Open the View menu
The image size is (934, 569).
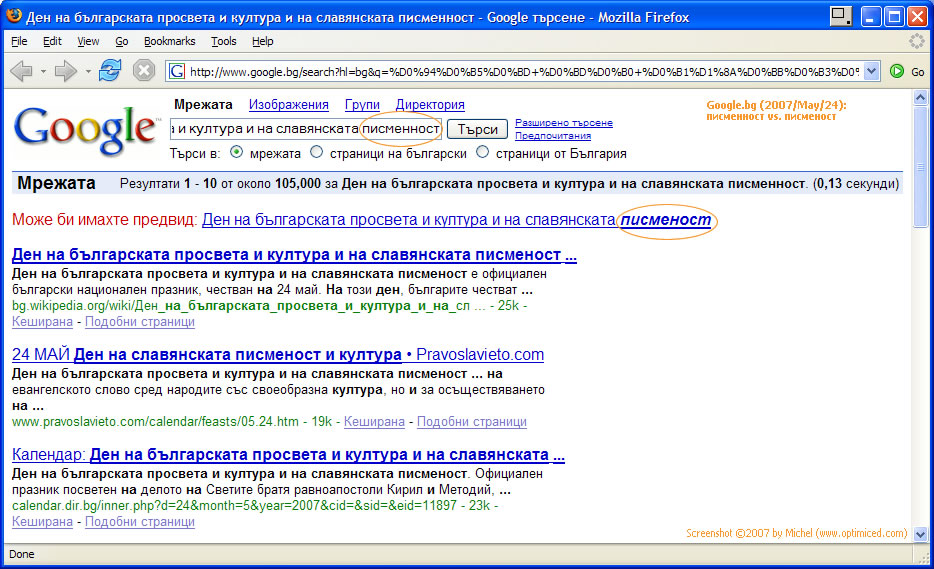pyautogui.click(x=88, y=41)
